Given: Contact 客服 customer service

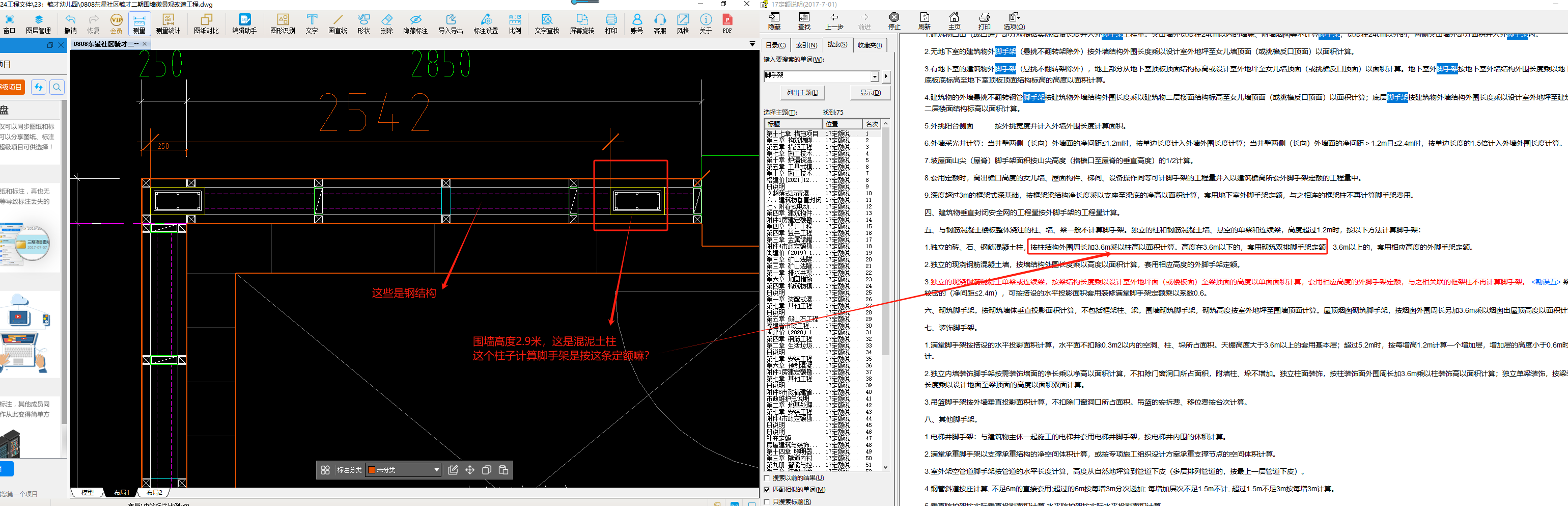Looking at the screenshot, I should 660,24.
